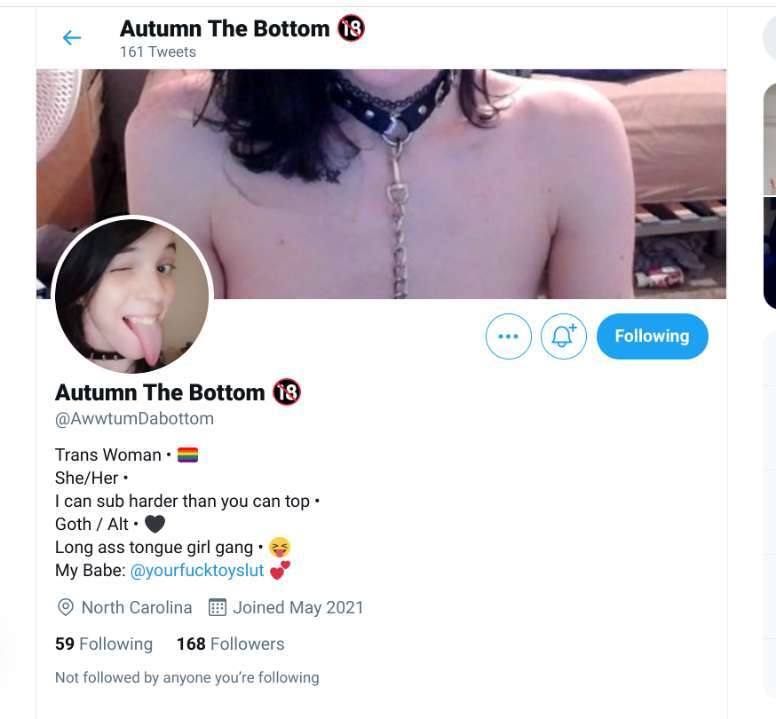Open the mentioned account link after My Babe

click(x=197, y=571)
